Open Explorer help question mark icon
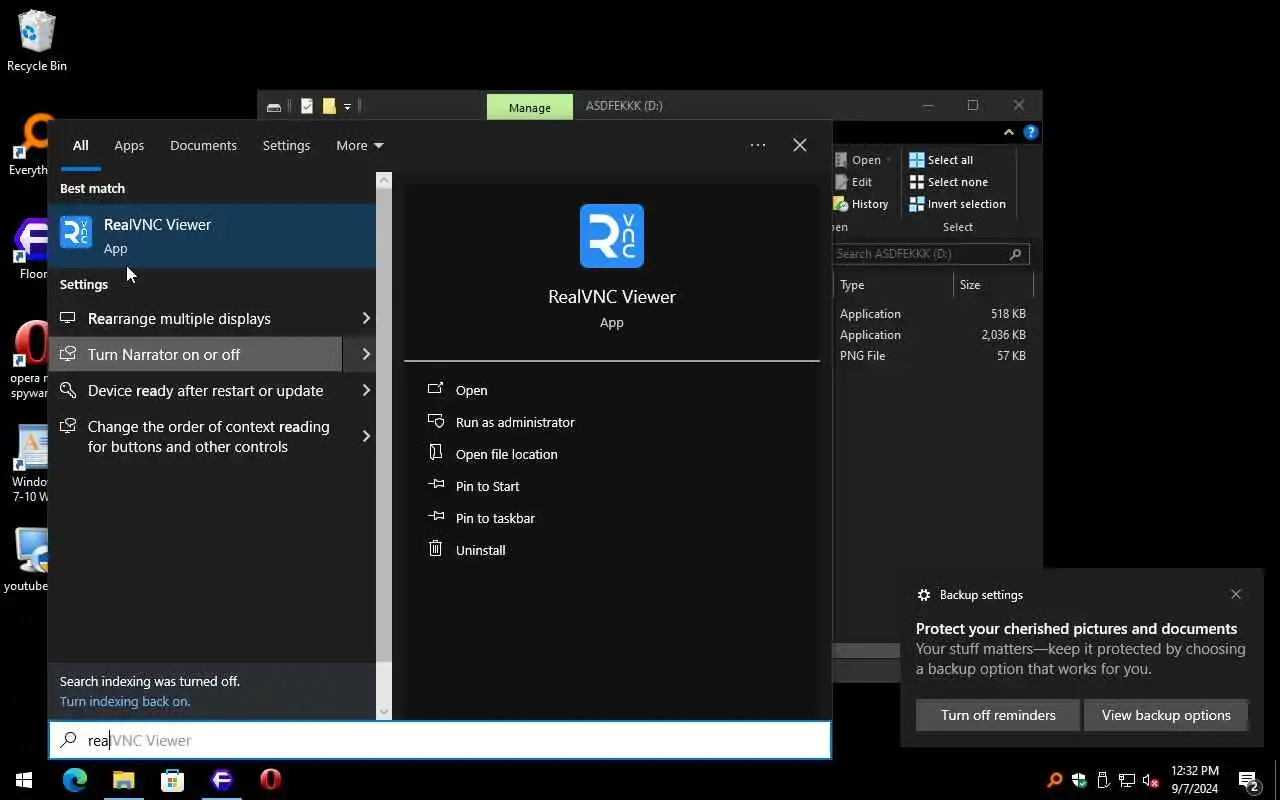This screenshot has height=800, width=1280. [x=1031, y=132]
